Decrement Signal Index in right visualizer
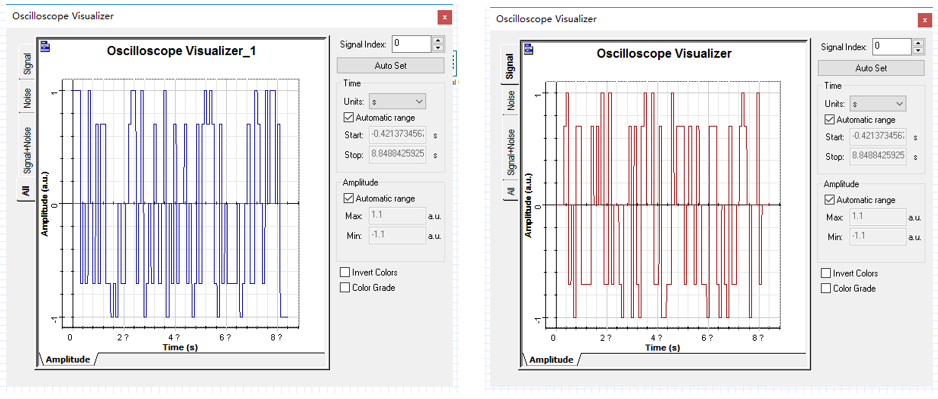The width and height of the screenshot is (938, 399). 919,50
